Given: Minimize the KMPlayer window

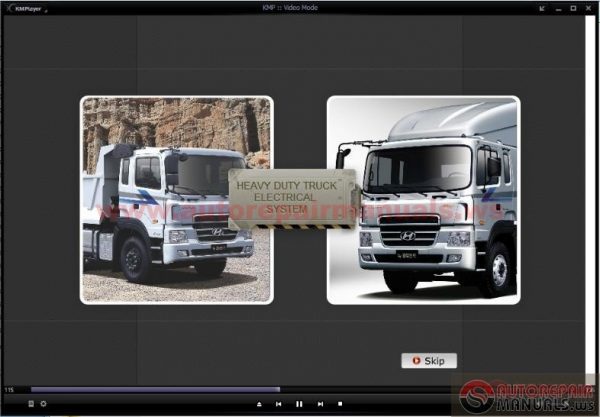Looking at the screenshot, I should [559, 8].
